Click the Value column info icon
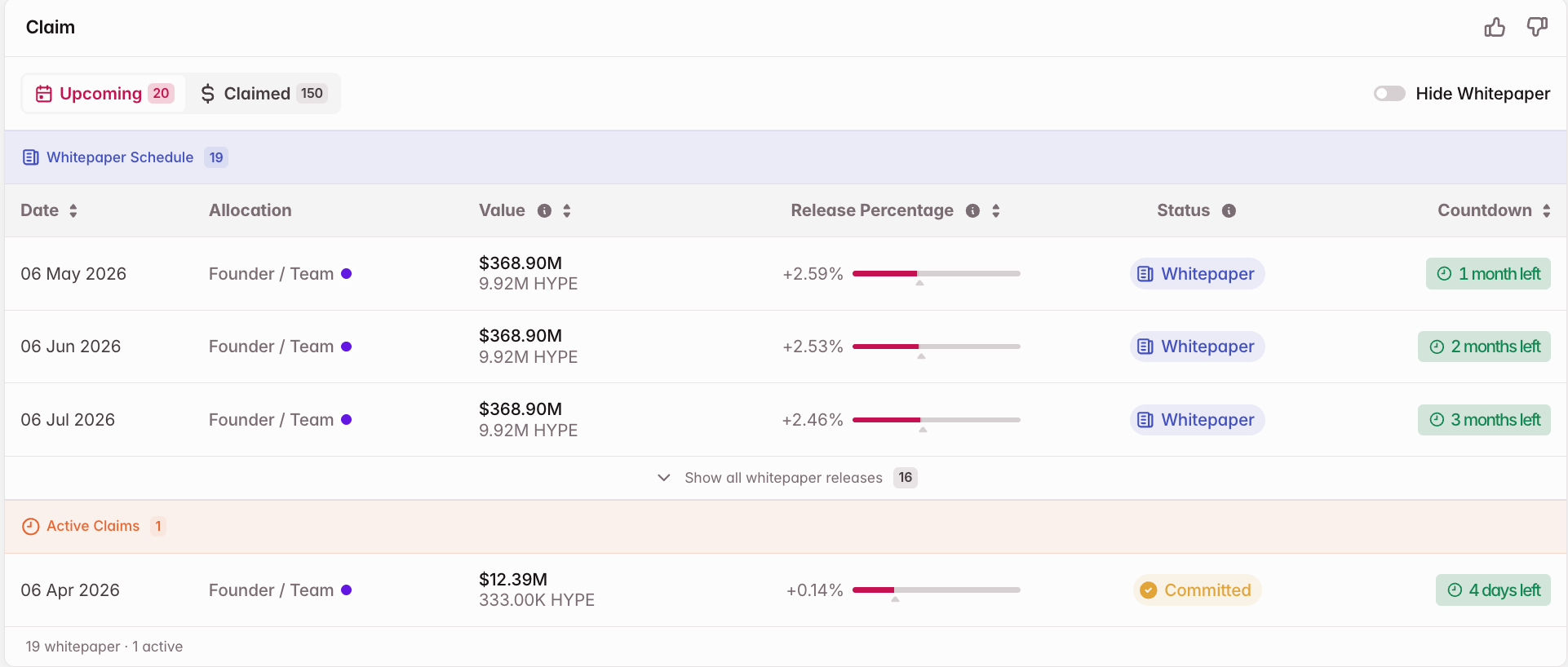The image size is (1568, 667). click(544, 210)
